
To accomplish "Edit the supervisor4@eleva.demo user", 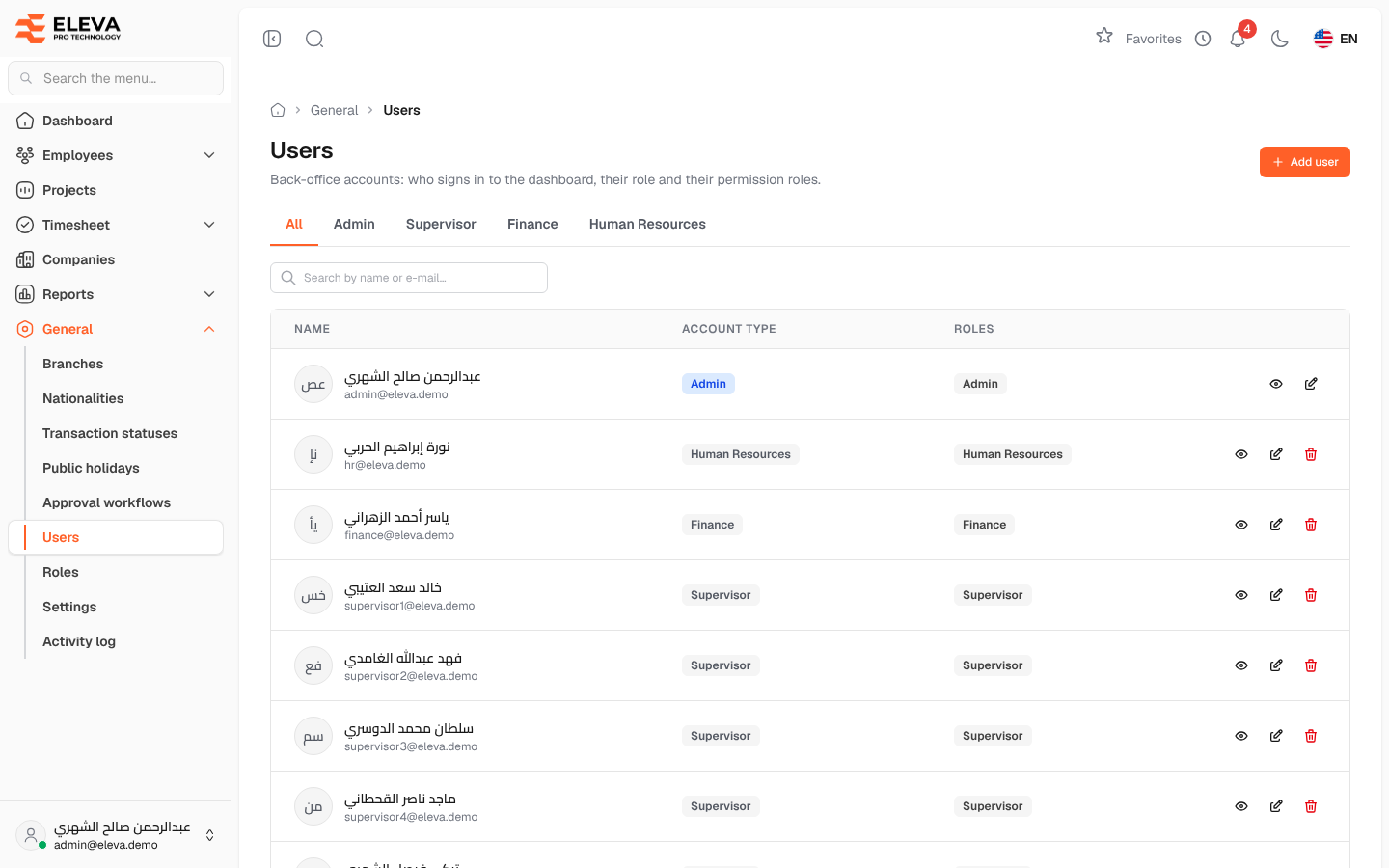I will point(1276,806).
